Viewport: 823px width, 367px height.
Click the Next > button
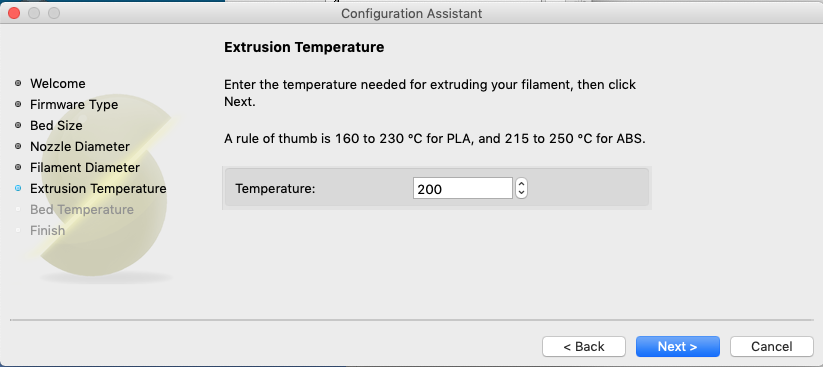click(678, 347)
